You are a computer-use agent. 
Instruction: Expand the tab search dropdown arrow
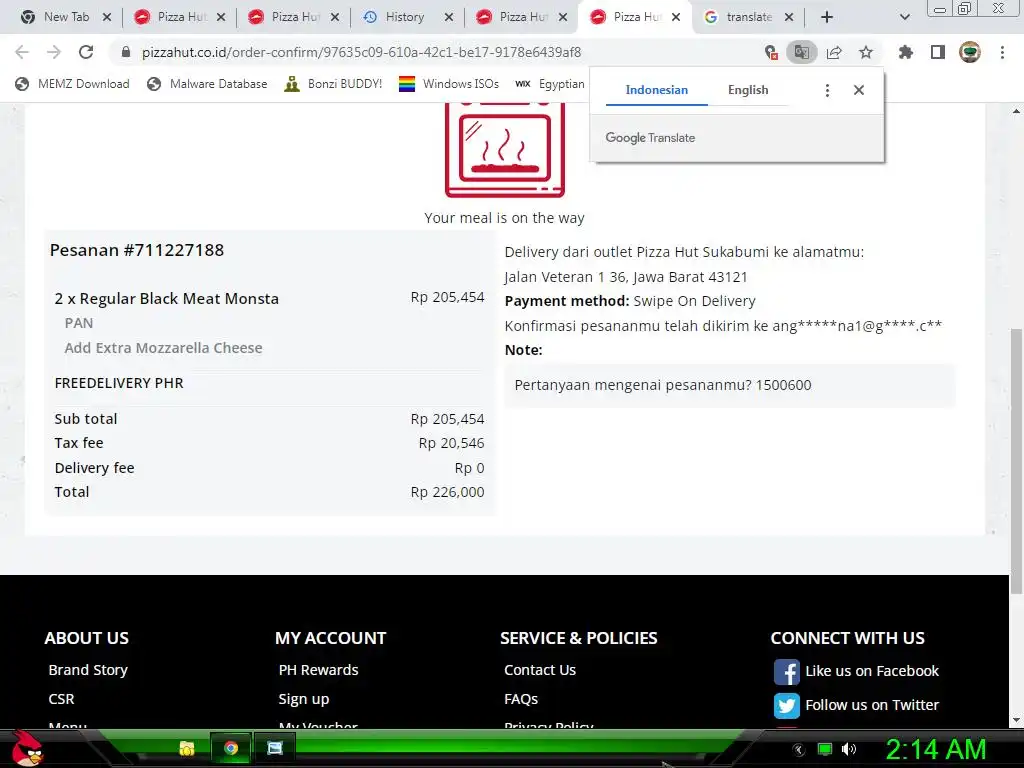pos(904,17)
